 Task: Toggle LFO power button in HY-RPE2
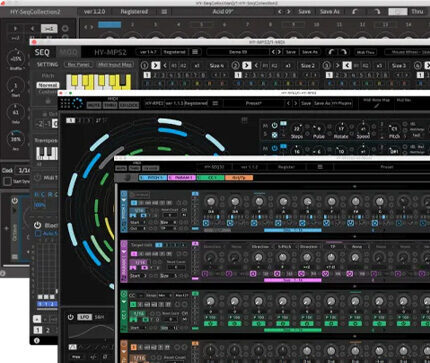(x=71, y=317)
